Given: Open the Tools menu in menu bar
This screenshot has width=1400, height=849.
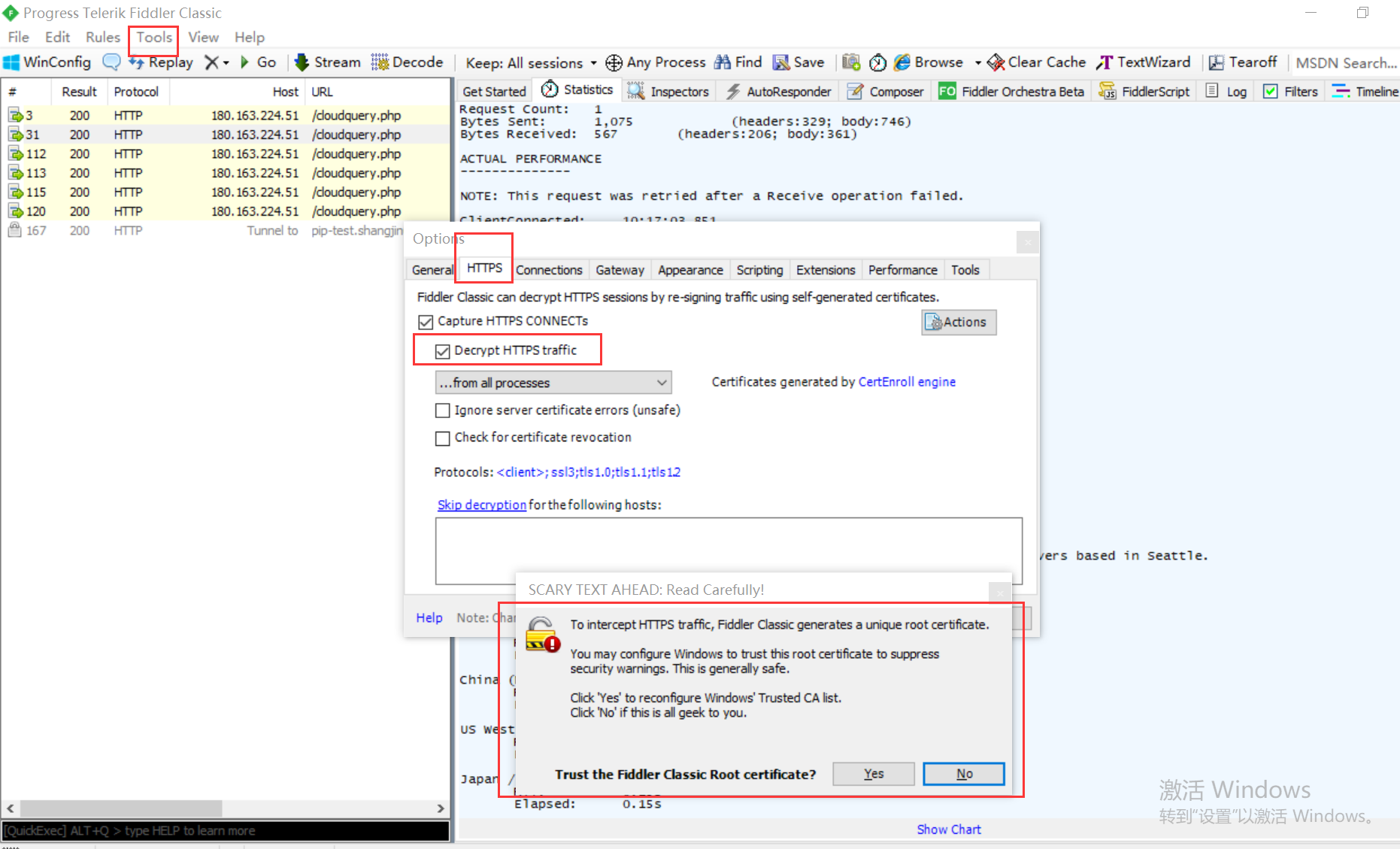Looking at the screenshot, I should [x=154, y=37].
